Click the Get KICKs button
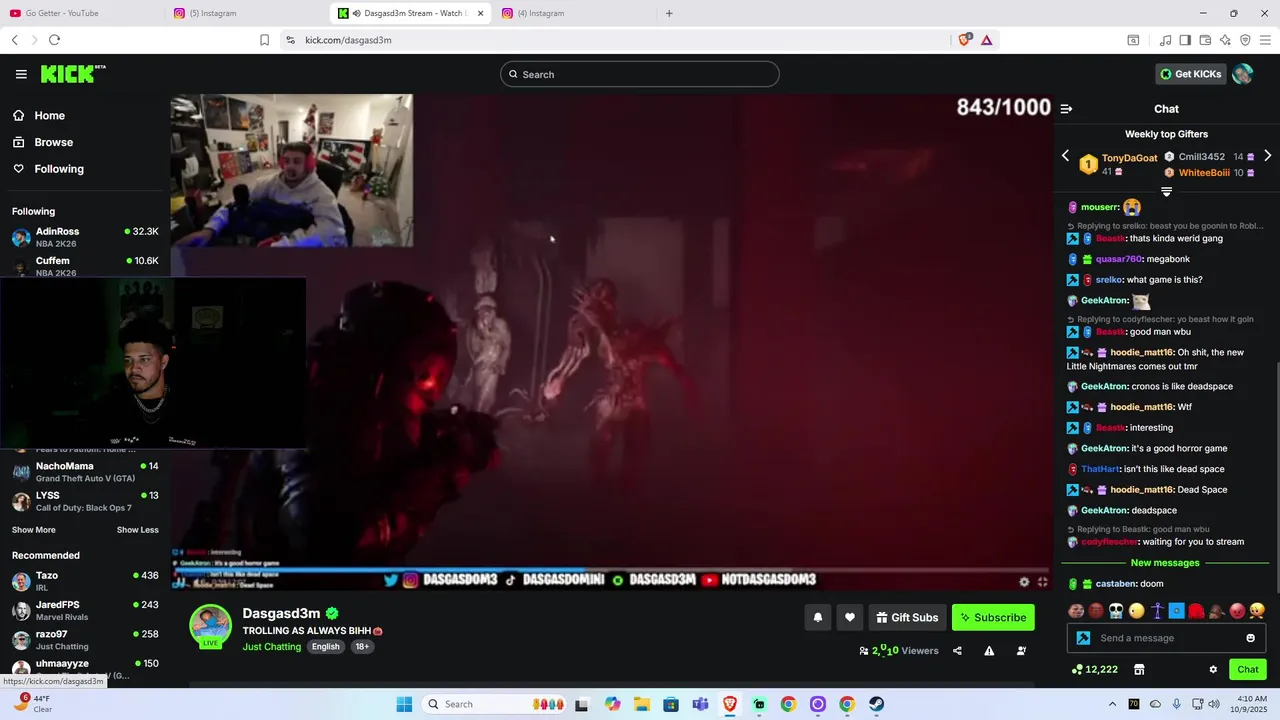The width and height of the screenshot is (1280, 720). point(1190,74)
